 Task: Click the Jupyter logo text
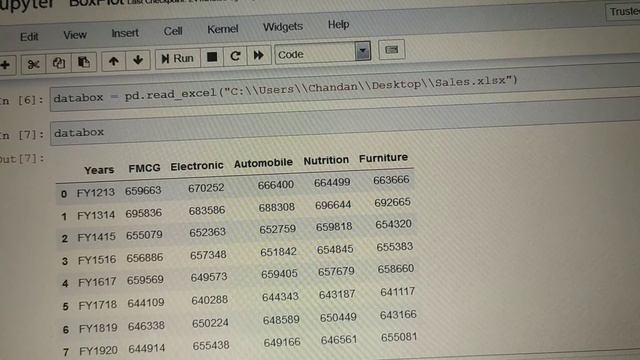[x=27, y=5]
